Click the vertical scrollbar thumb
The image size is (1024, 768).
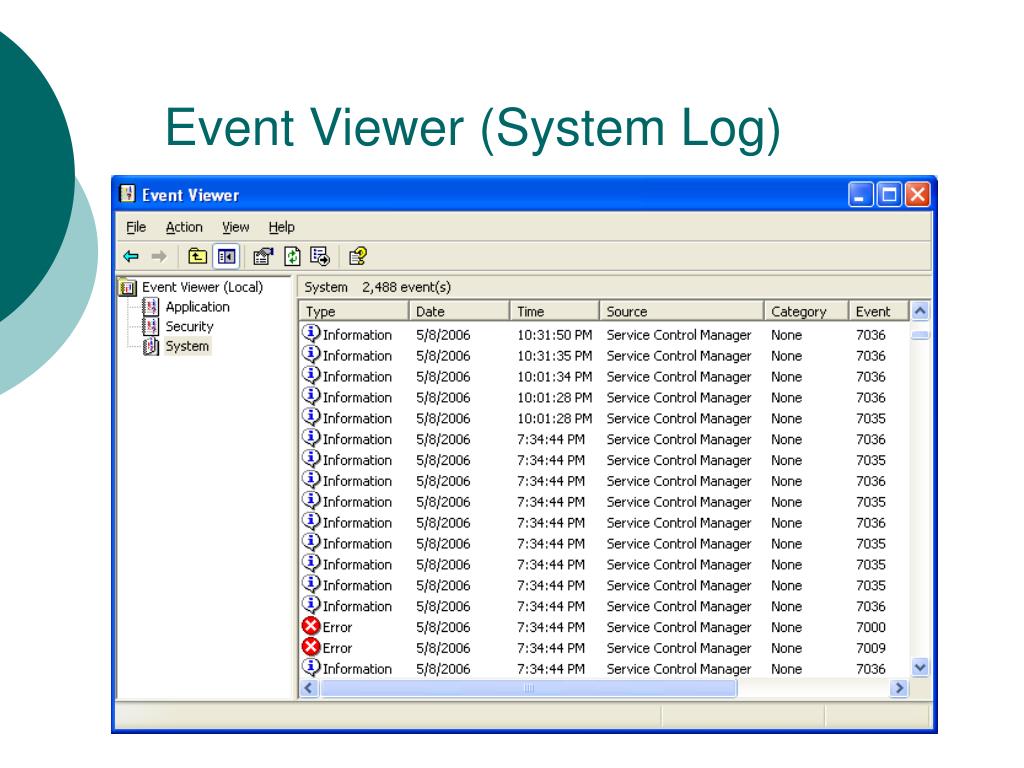click(x=920, y=335)
